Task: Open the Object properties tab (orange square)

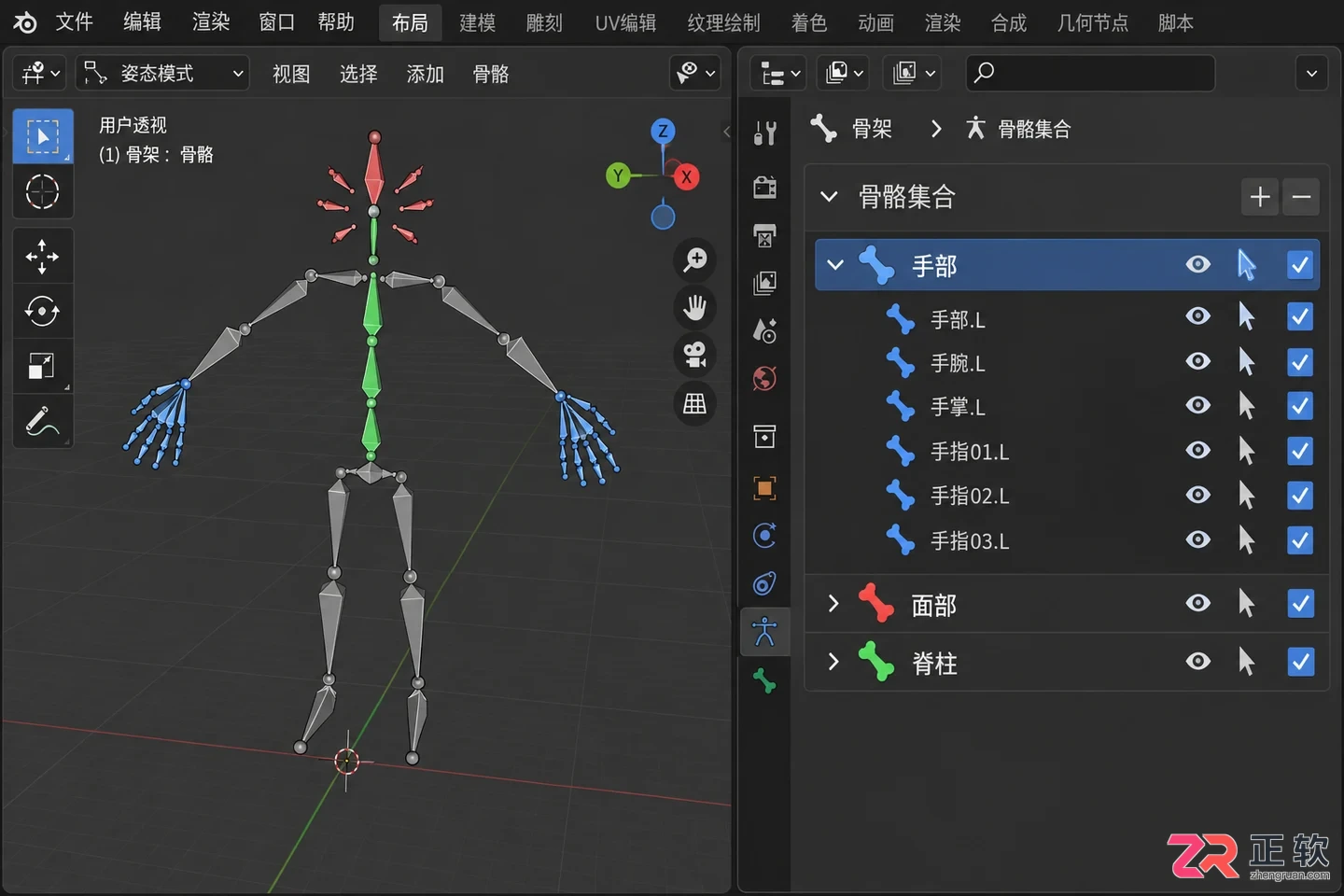Action: tap(764, 487)
